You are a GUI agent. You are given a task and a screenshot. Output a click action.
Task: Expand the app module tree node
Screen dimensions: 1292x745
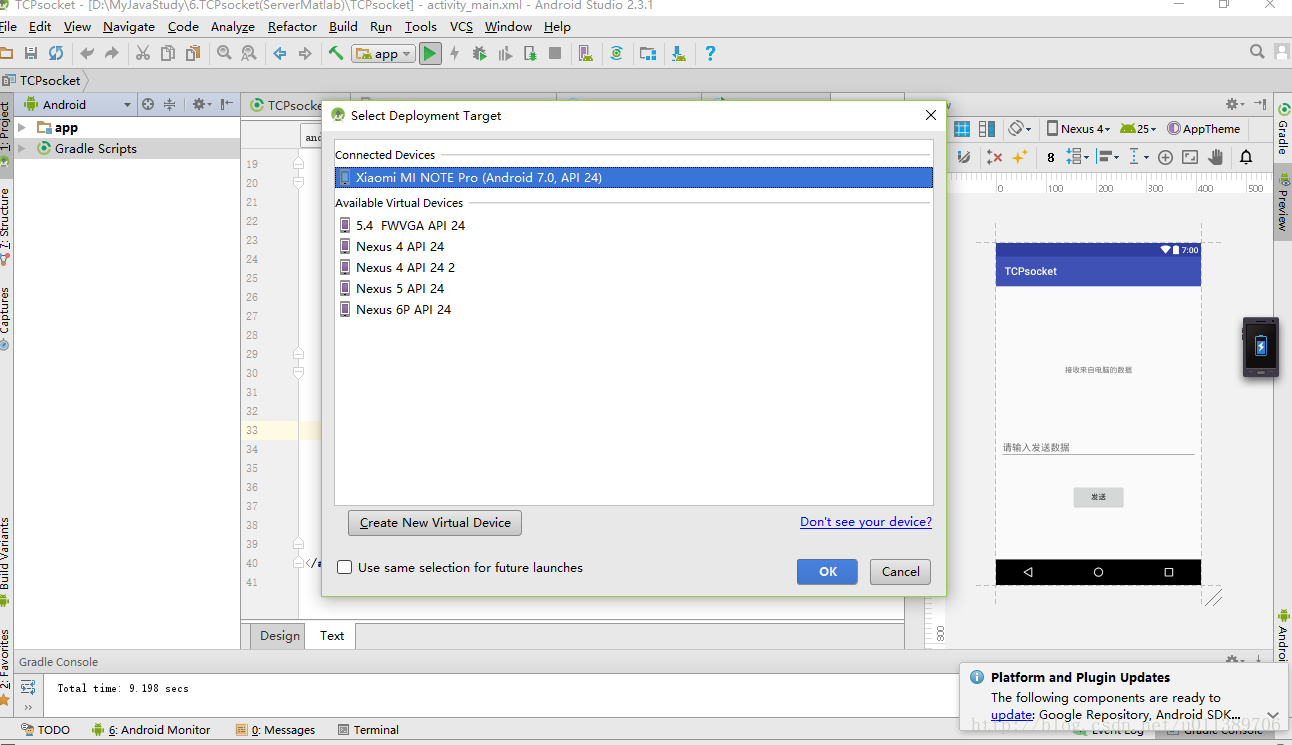pyautogui.click(x=22, y=128)
